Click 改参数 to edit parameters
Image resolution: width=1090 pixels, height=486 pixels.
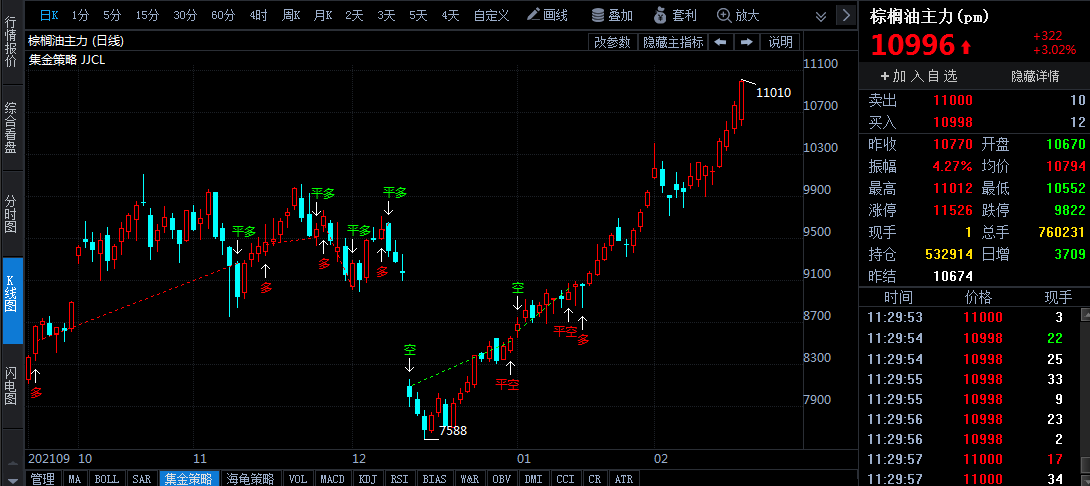[612, 42]
